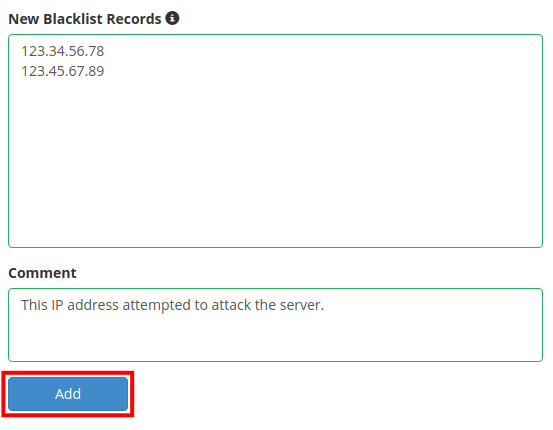Click the word "address" in the comment
The width and height of the screenshot is (553, 430).
pos(93,305)
